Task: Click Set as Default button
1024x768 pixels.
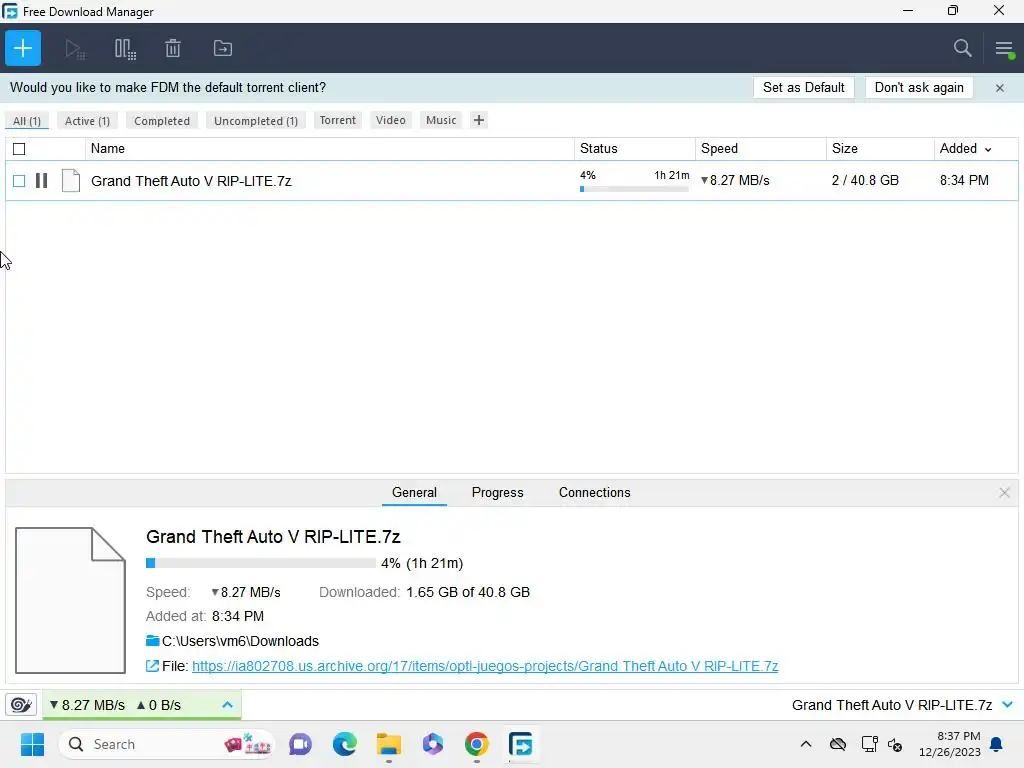Action: click(x=803, y=88)
